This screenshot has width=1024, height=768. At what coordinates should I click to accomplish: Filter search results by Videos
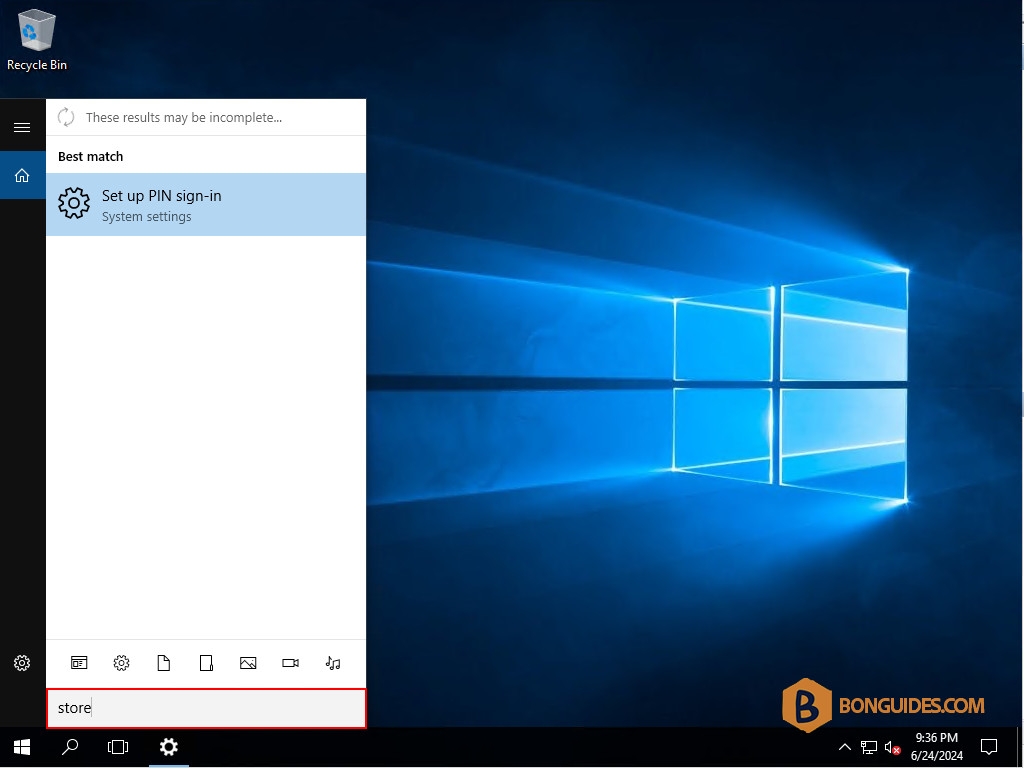coord(291,663)
